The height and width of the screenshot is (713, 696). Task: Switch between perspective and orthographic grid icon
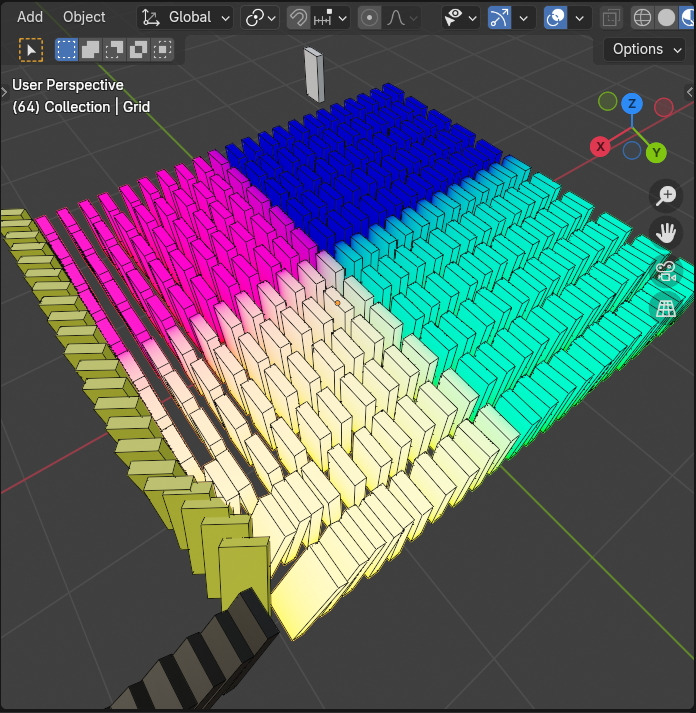[666, 309]
